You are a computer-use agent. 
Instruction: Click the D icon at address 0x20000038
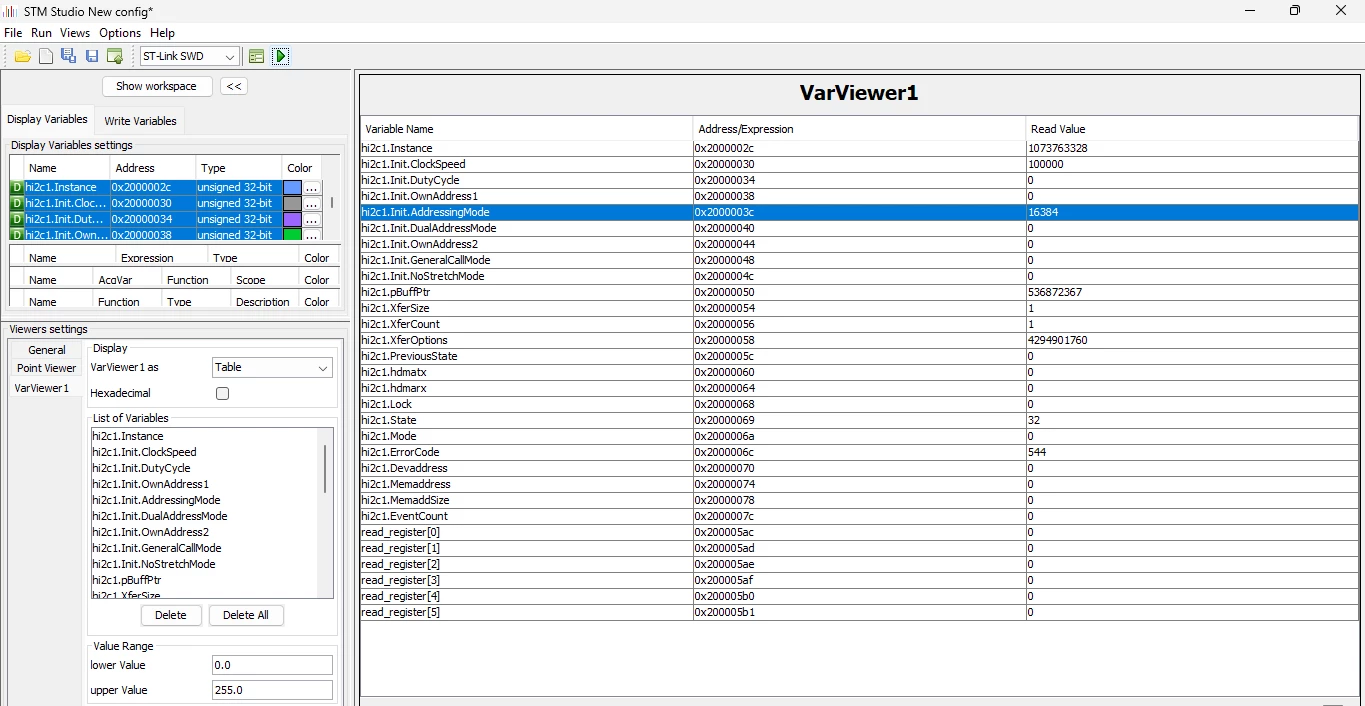point(17,235)
